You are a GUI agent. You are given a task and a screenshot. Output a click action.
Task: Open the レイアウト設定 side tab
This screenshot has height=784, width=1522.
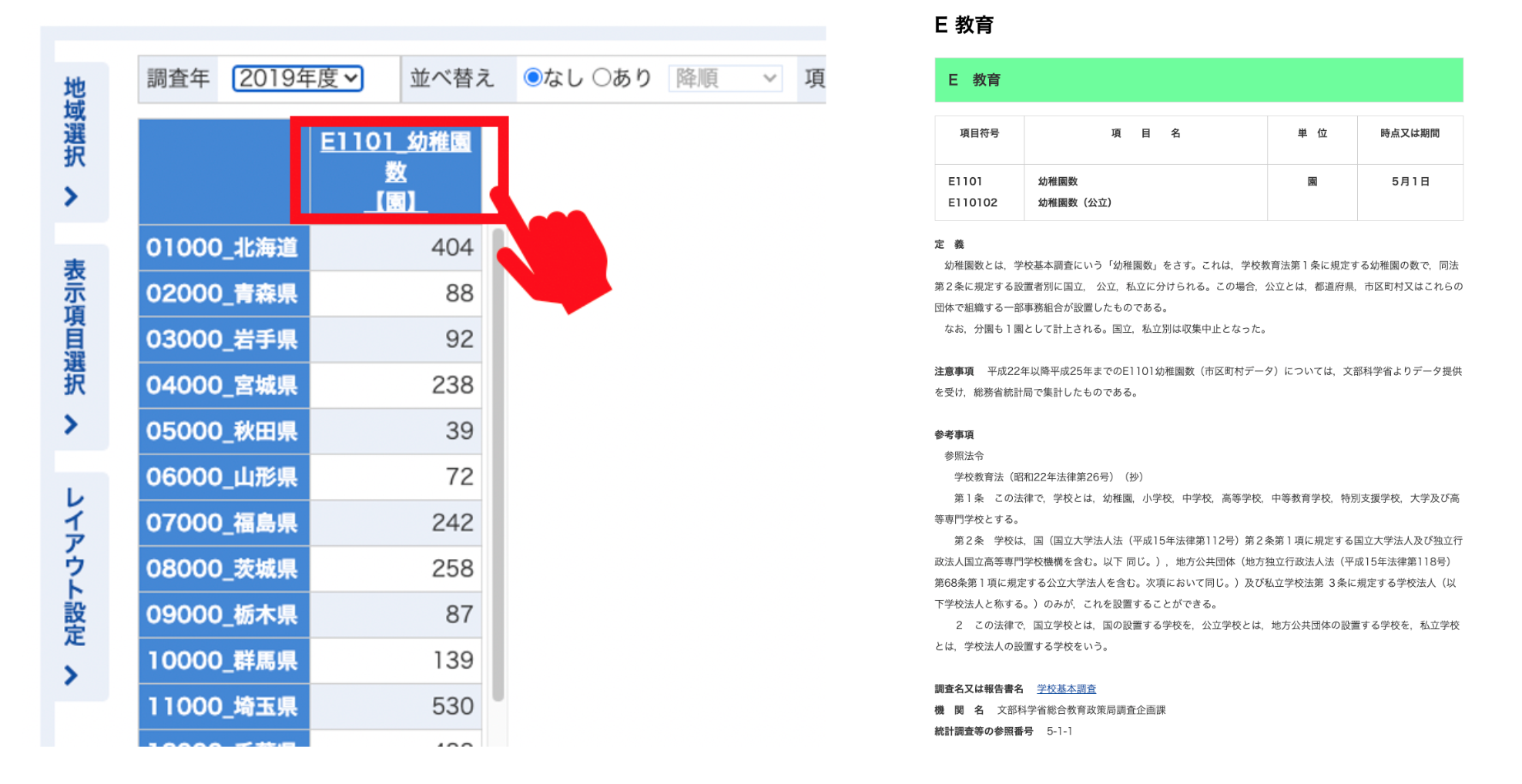(75, 566)
